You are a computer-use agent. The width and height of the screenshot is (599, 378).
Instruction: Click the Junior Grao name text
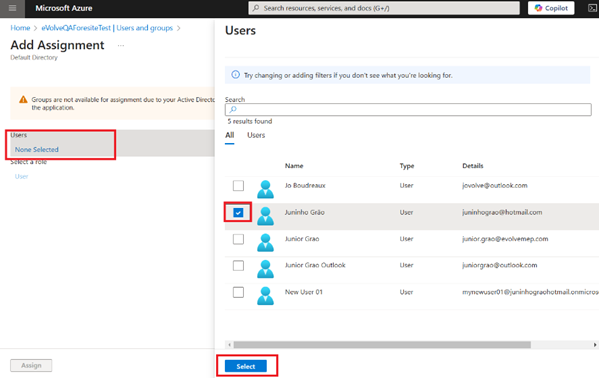302,239
